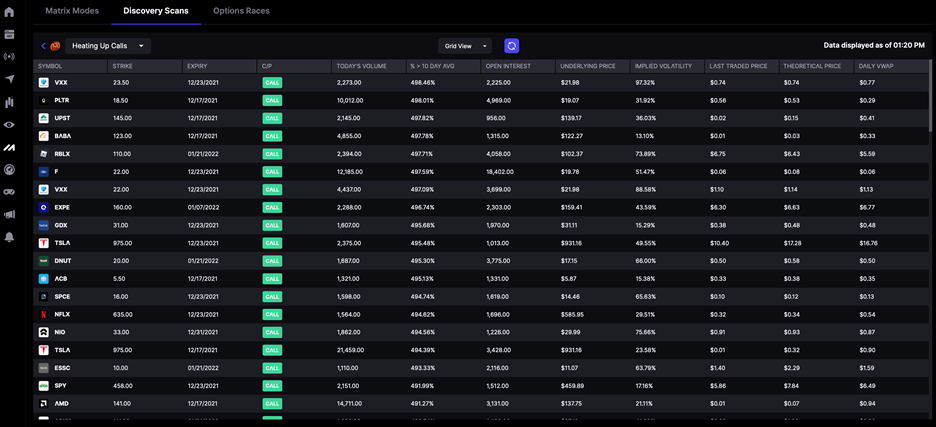Click the SPCE symbol text
This screenshot has width=936, height=427.
pos(62,297)
